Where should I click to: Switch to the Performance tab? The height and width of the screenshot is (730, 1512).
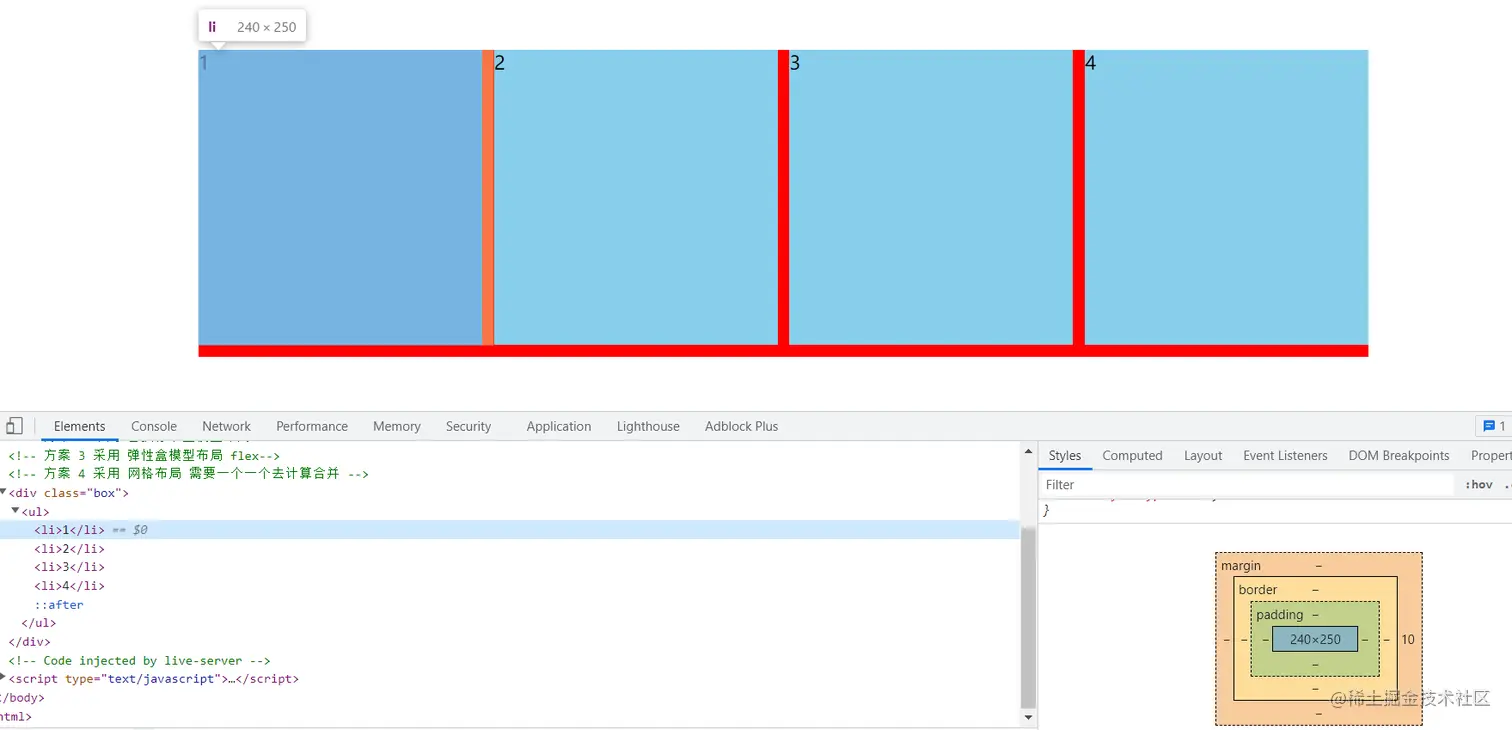pyautogui.click(x=312, y=426)
